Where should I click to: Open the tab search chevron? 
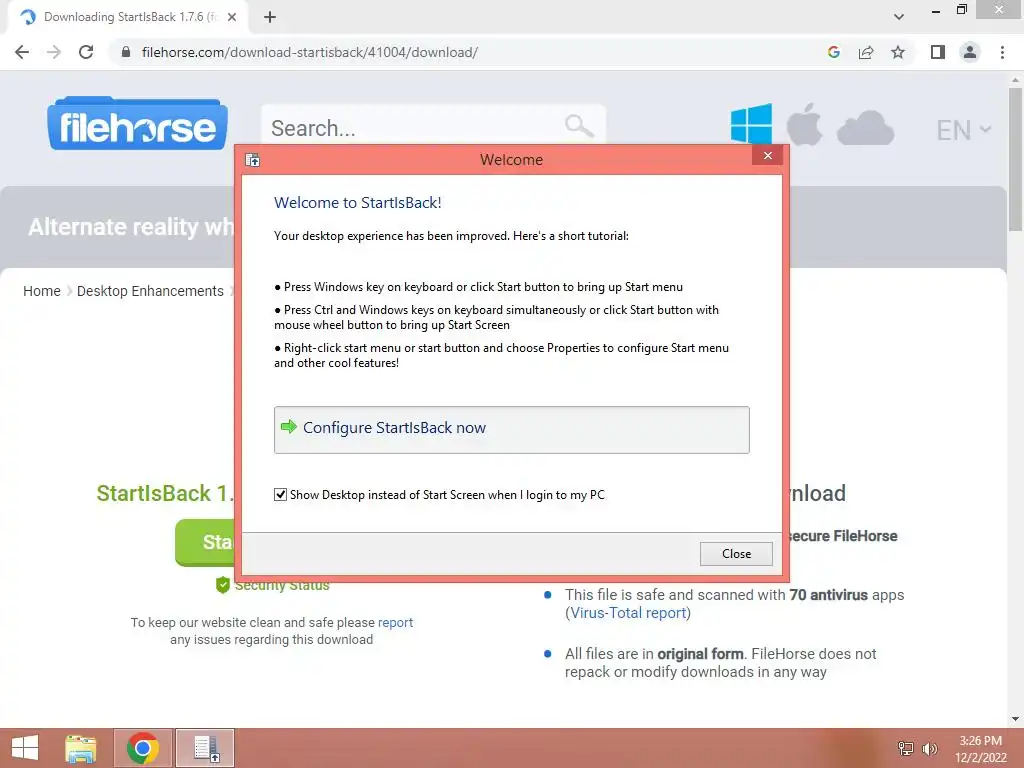click(899, 17)
